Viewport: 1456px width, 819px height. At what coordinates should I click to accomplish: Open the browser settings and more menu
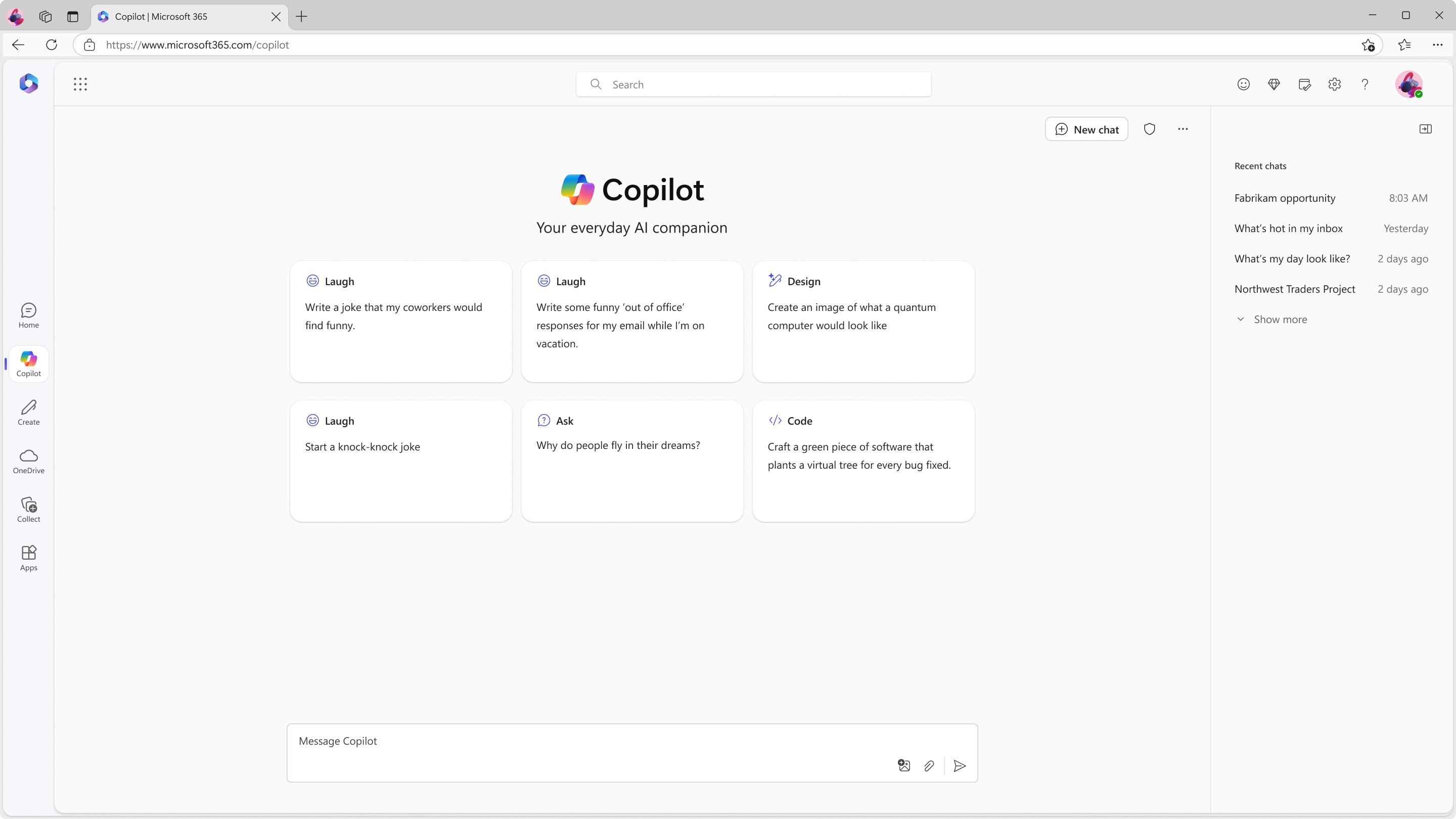1438,44
